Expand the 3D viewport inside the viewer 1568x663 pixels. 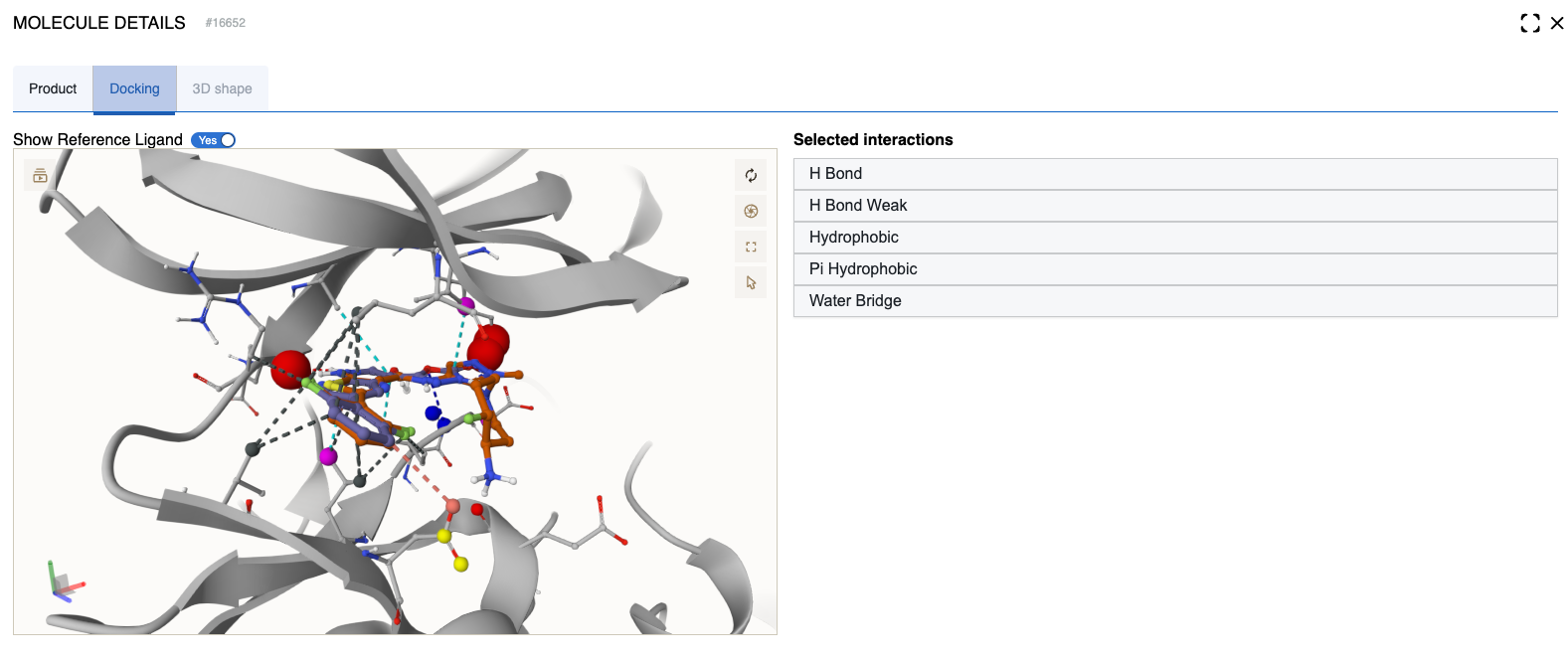pyautogui.click(x=751, y=248)
